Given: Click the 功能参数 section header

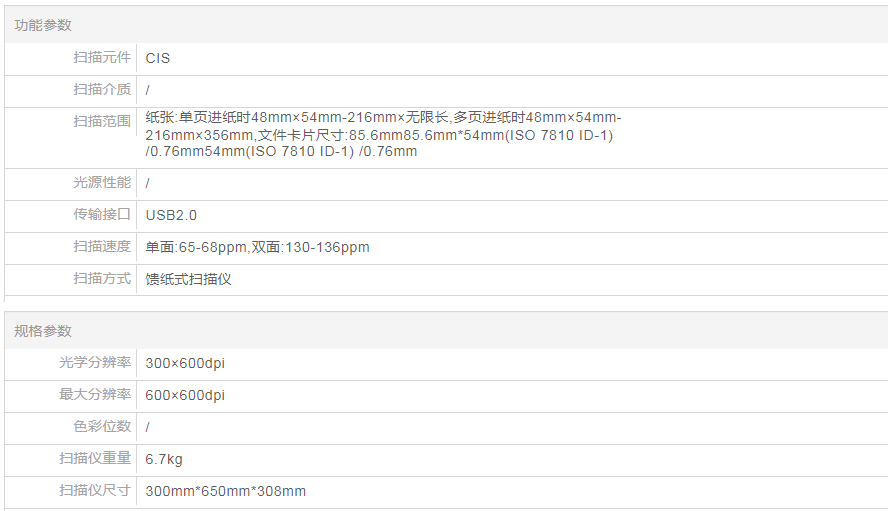Looking at the screenshot, I should (x=43, y=25).
